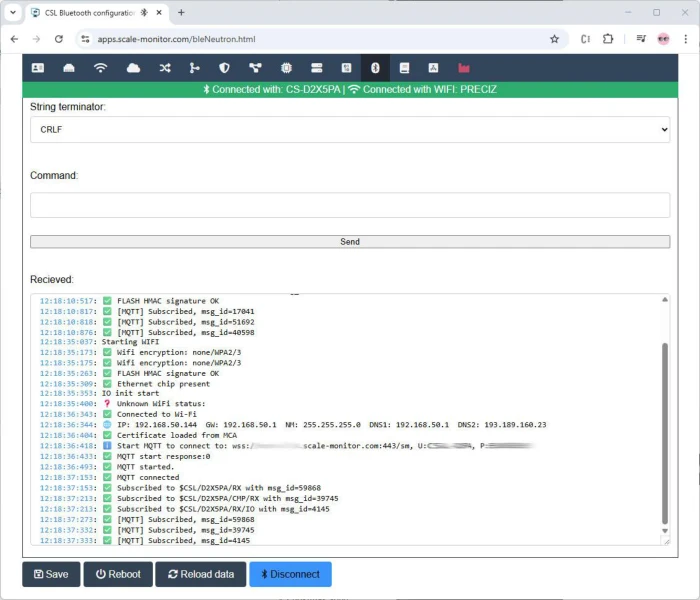Focus the Command input field
The image size is (700, 600).
tap(350, 205)
